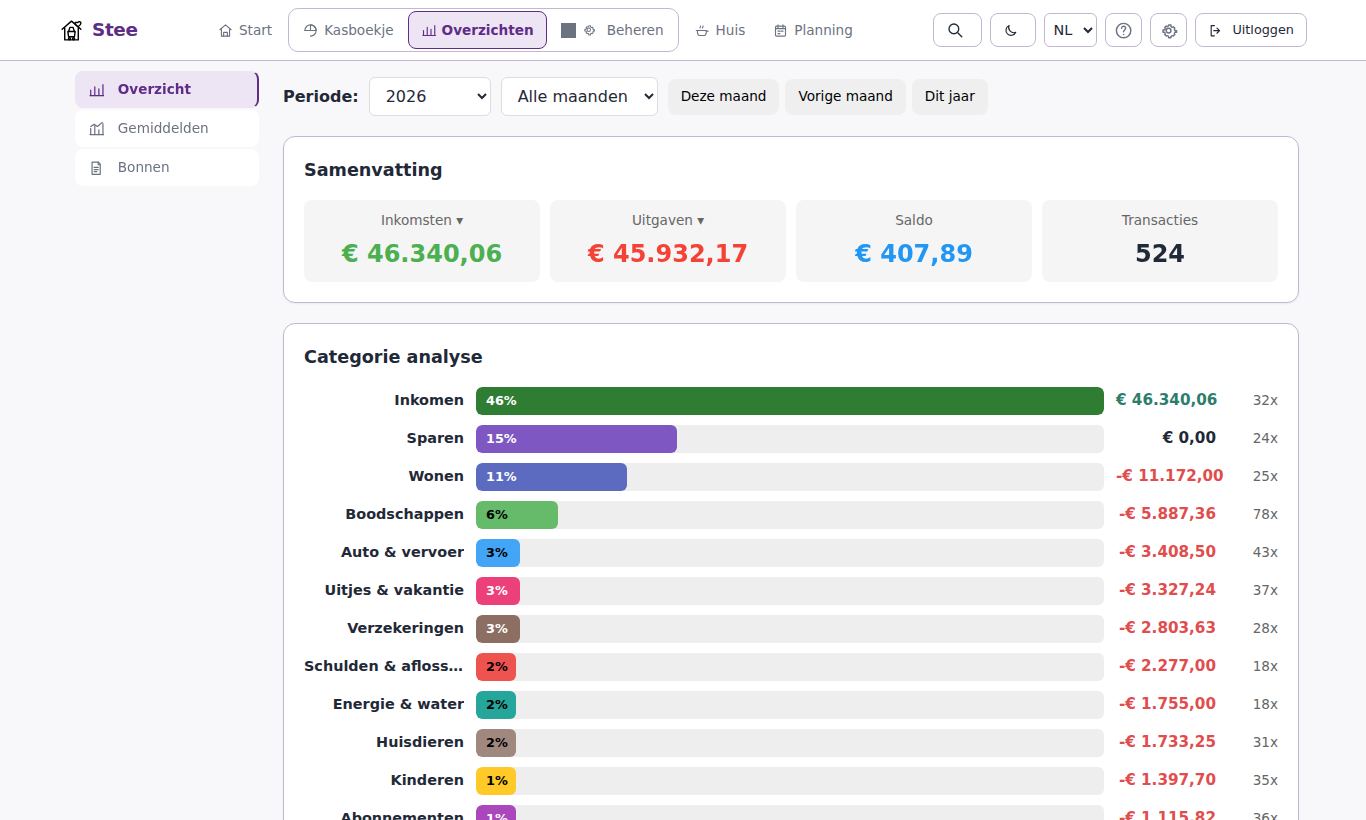The width and height of the screenshot is (1366, 820).
Task: Click the amount -€ 3.408,50
Action: click(x=1167, y=552)
